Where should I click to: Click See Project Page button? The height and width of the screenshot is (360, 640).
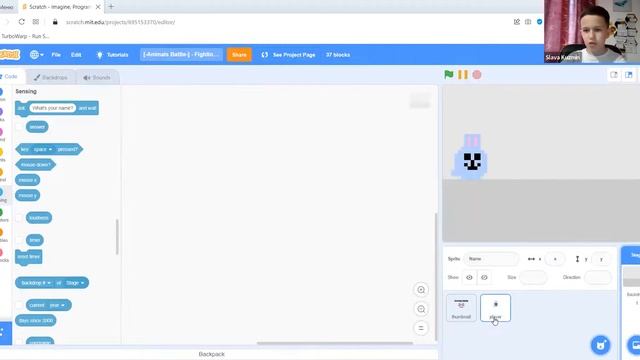coord(289,55)
